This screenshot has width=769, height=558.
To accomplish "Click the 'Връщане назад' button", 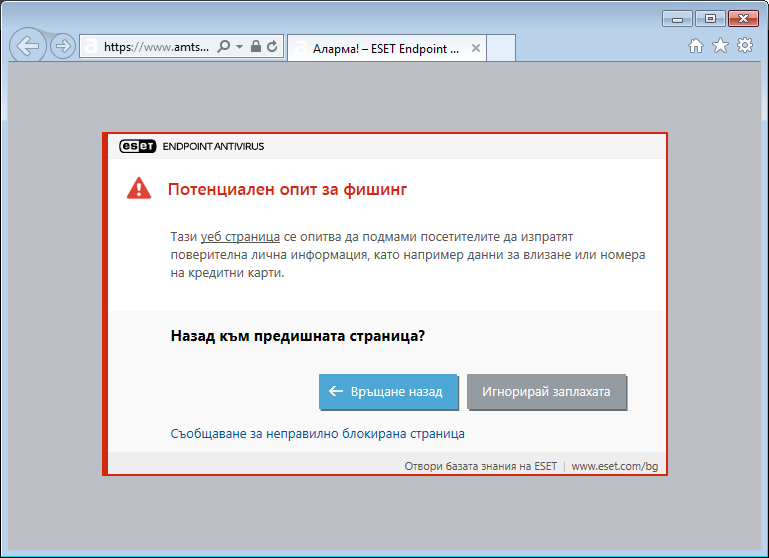I will [x=388, y=391].
